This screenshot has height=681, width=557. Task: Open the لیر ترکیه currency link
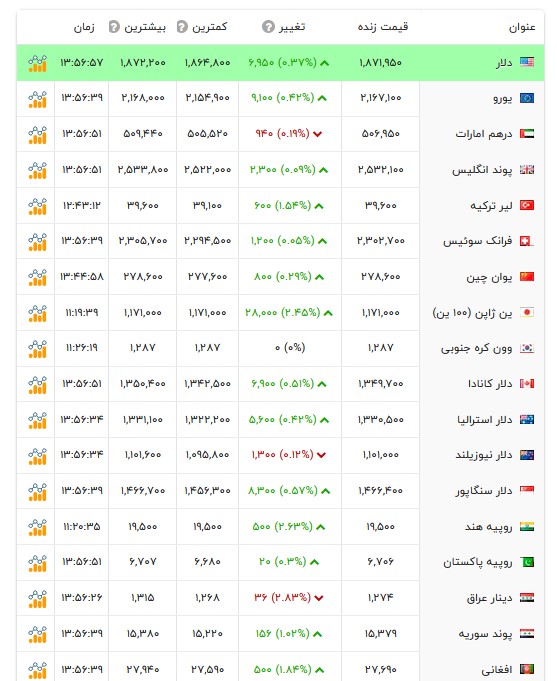click(x=491, y=206)
